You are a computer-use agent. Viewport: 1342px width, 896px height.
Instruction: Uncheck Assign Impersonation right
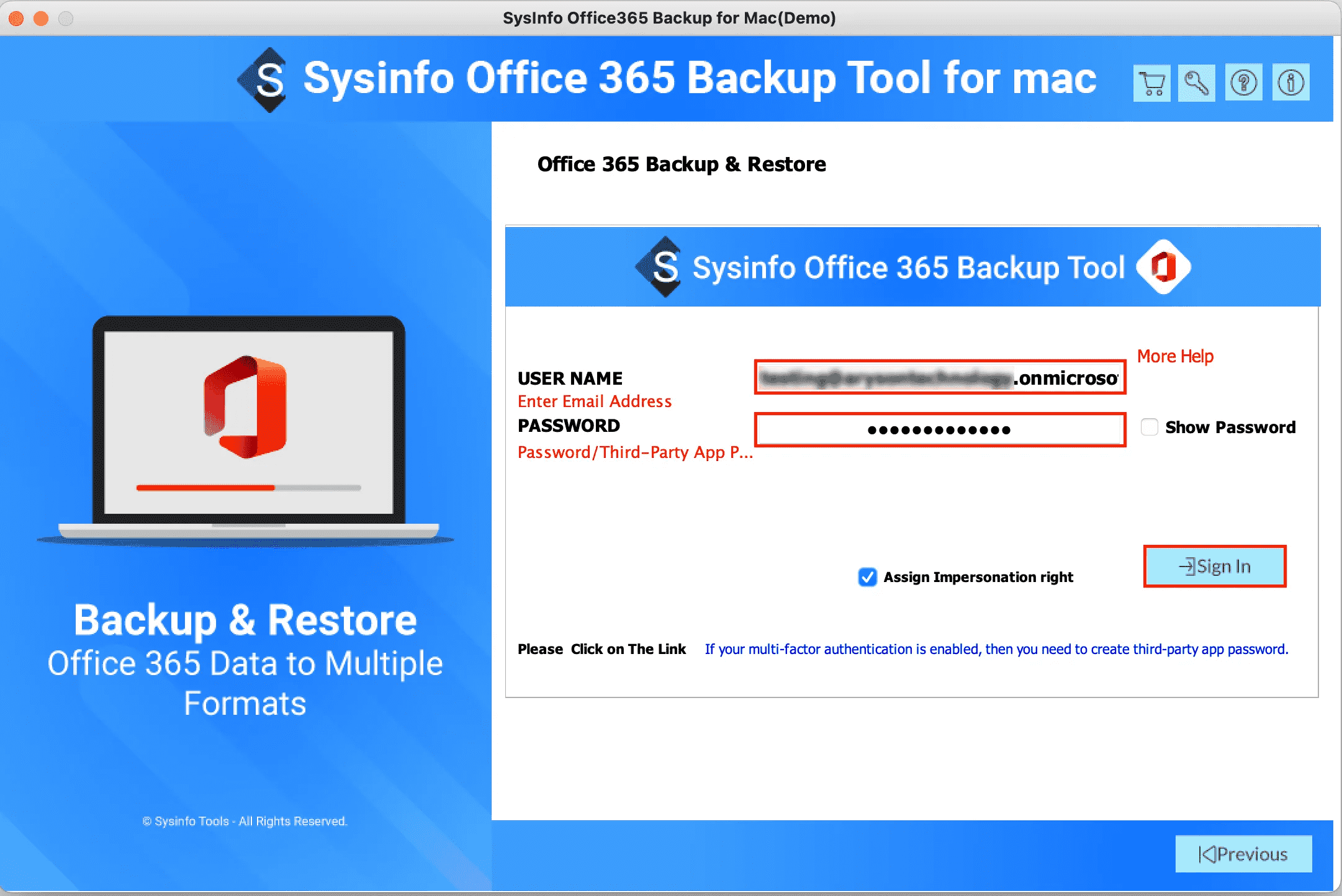(867, 577)
